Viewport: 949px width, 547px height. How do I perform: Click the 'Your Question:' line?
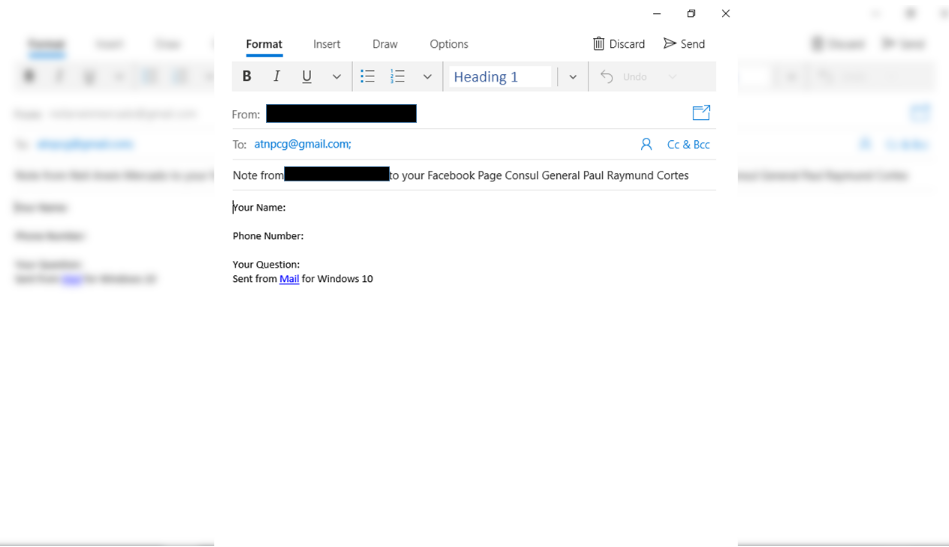point(266,264)
